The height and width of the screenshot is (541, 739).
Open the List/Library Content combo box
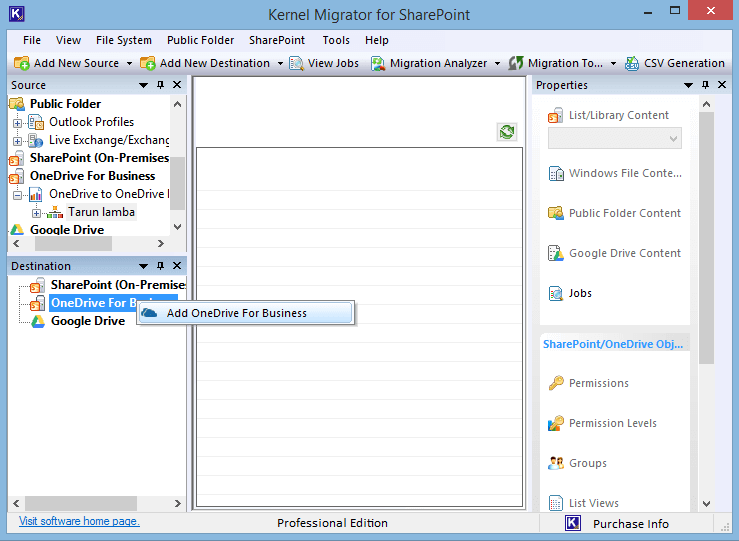[x=615, y=139]
